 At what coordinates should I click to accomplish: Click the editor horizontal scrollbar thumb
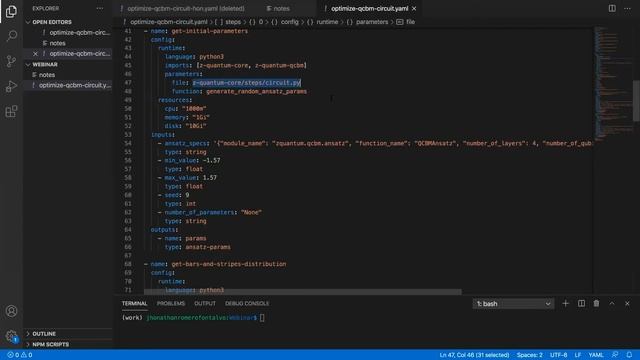pos(303,292)
